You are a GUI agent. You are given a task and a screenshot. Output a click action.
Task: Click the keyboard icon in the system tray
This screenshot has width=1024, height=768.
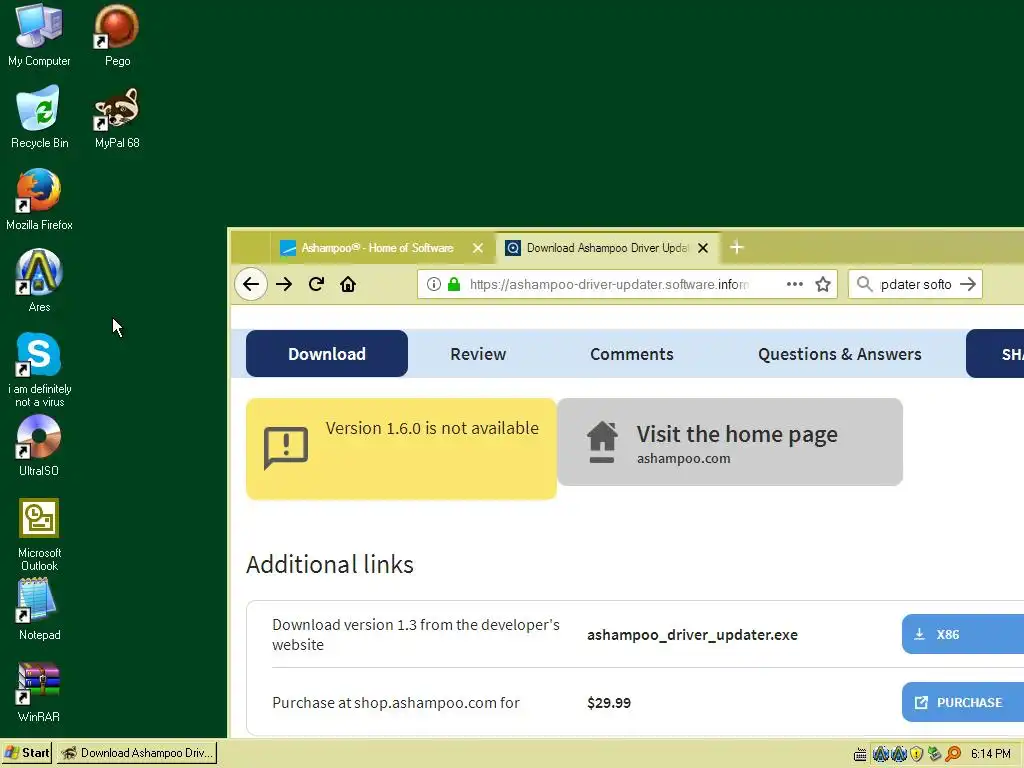click(860, 754)
